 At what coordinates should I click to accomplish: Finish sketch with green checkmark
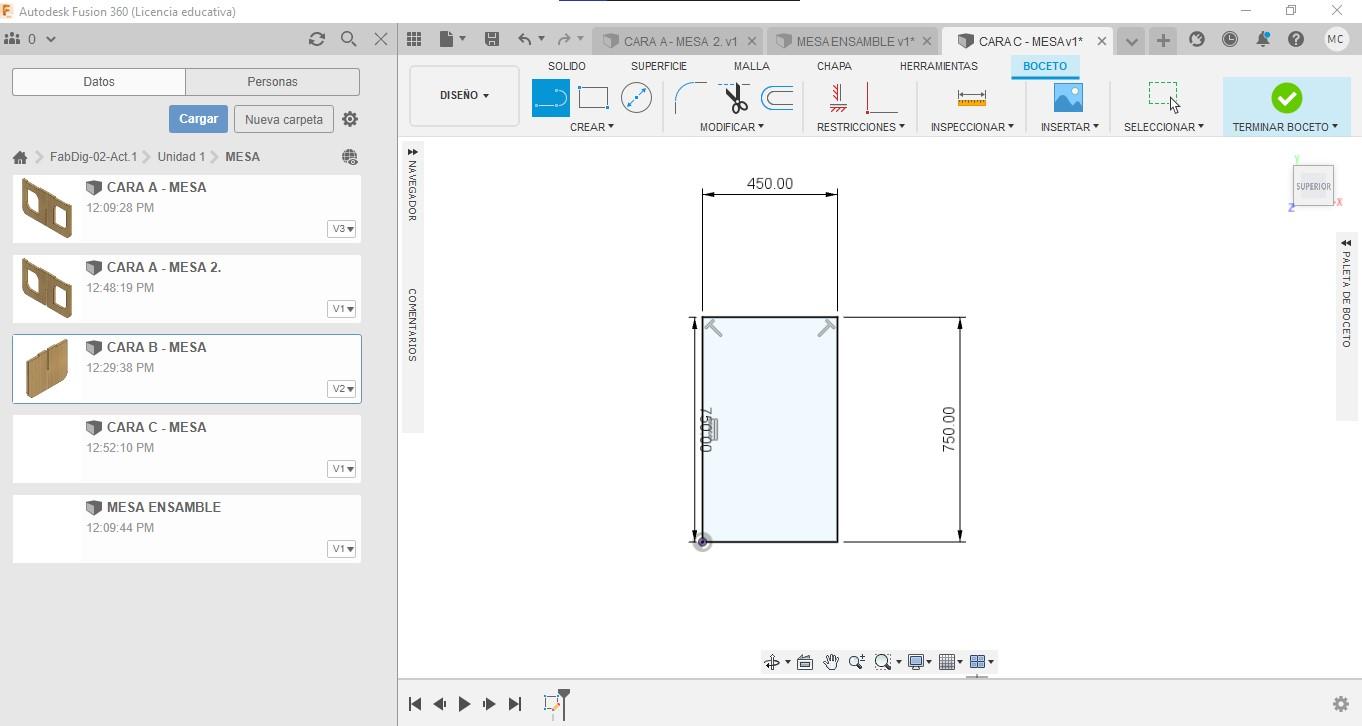(x=1286, y=98)
